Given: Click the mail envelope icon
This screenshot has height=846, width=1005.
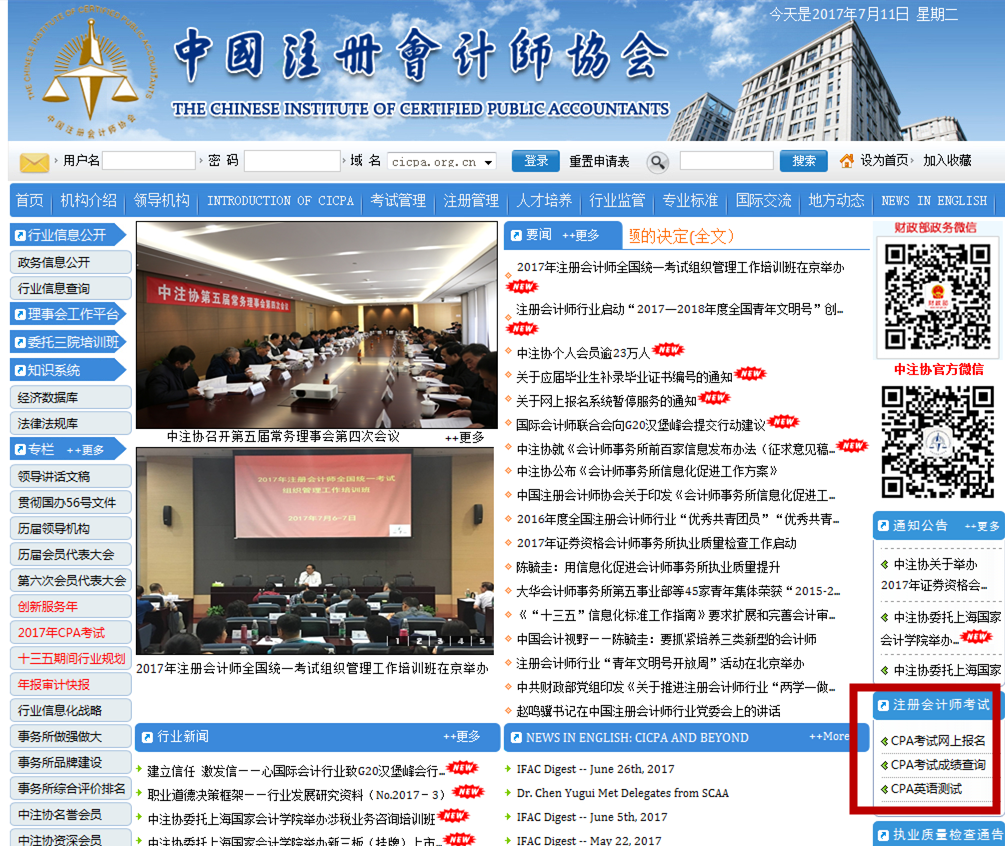Looking at the screenshot, I should [34, 162].
